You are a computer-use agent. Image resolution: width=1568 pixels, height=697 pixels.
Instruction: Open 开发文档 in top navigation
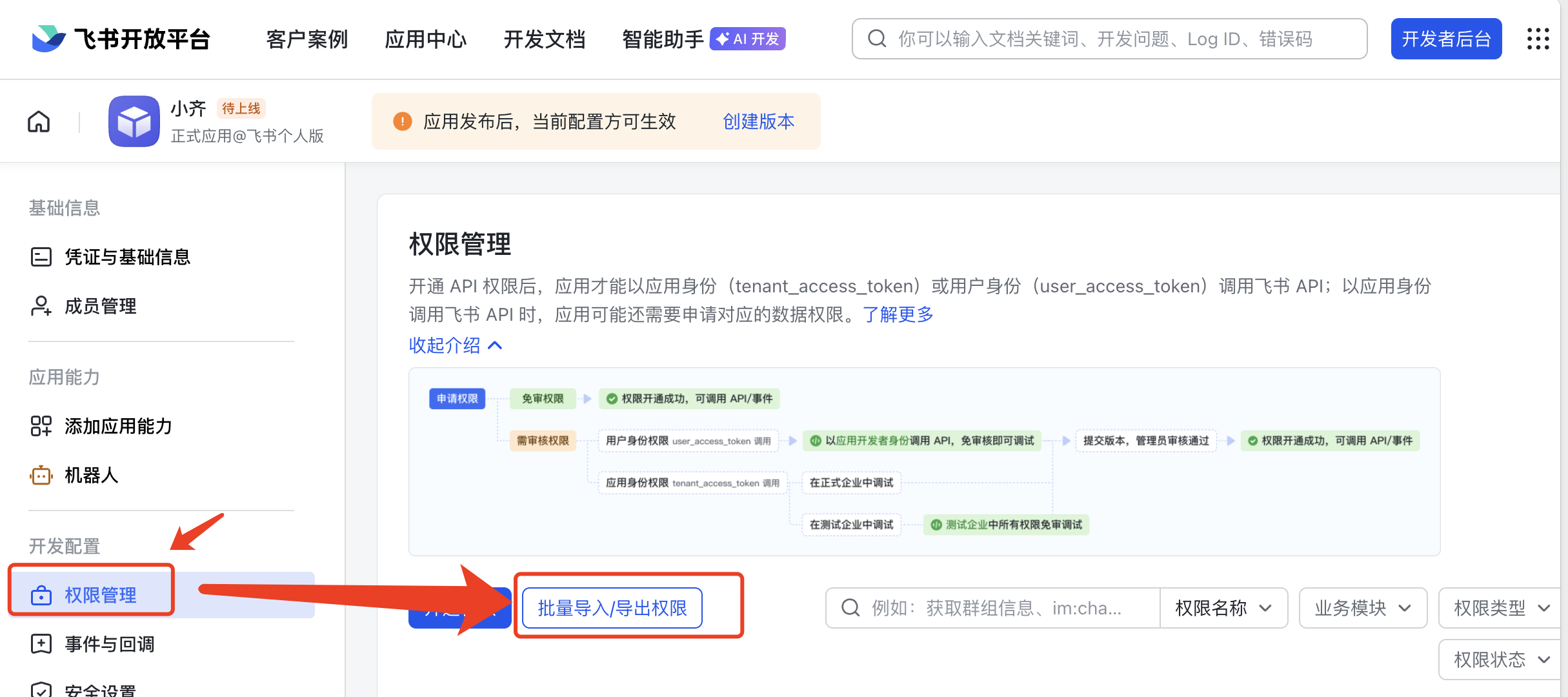544,39
